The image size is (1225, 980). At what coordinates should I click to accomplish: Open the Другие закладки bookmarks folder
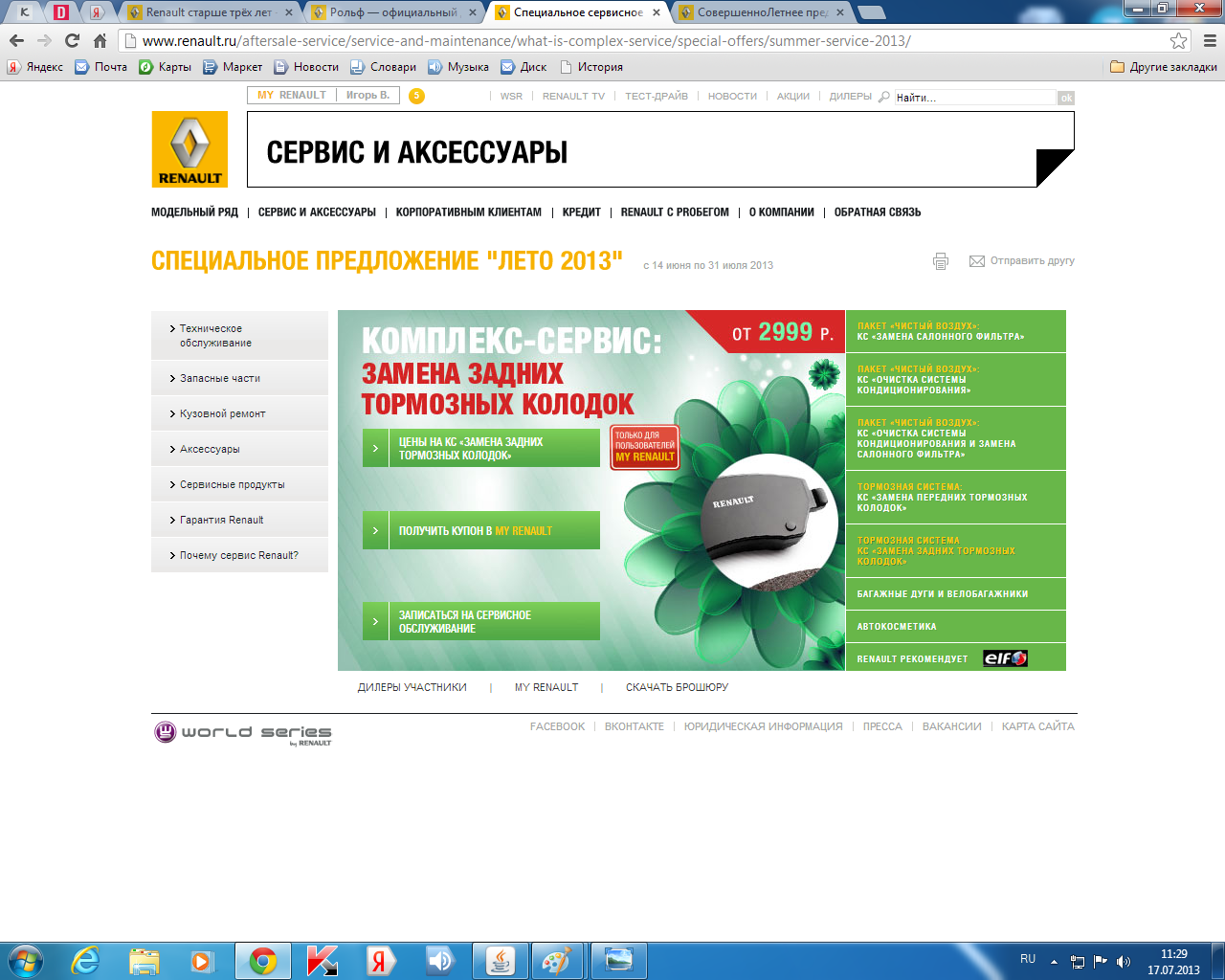click(1164, 67)
